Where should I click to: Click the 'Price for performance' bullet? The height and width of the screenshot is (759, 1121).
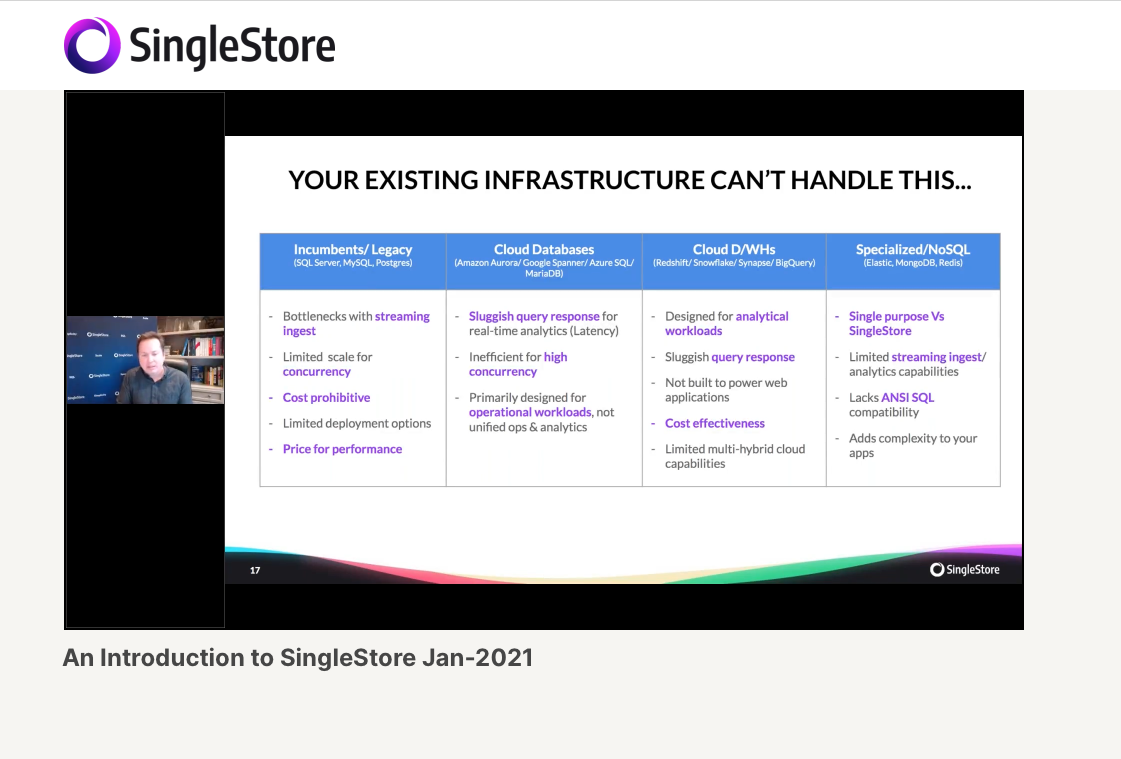[x=342, y=449]
